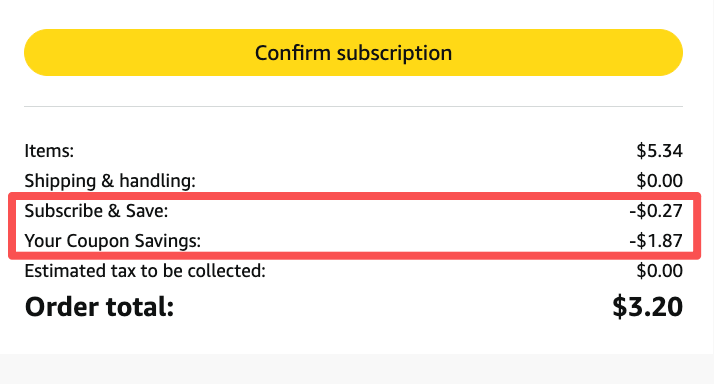The height and width of the screenshot is (384, 714).
Task: Click the $3.20 order total amount
Action: click(647, 307)
